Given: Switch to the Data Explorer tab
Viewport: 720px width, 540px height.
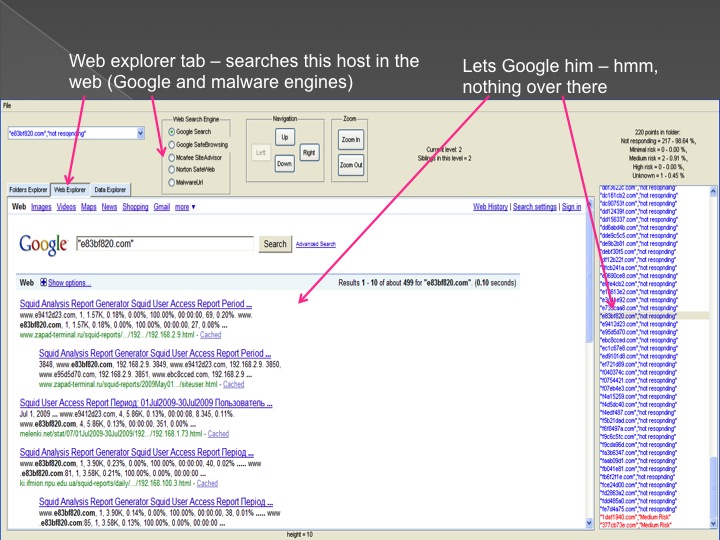Looking at the screenshot, I should click(110, 190).
